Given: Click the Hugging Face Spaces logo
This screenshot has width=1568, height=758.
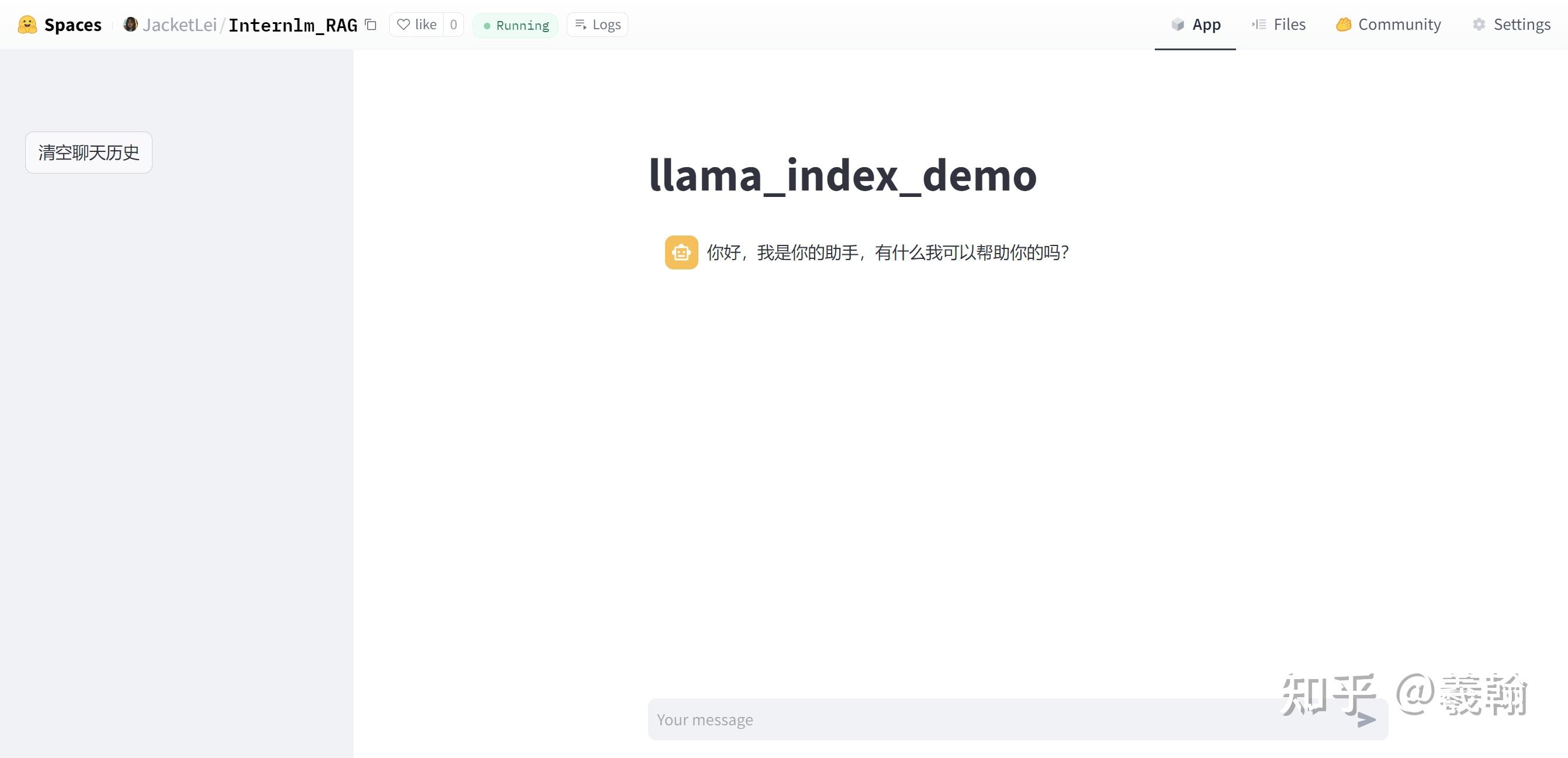Looking at the screenshot, I should click(27, 25).
